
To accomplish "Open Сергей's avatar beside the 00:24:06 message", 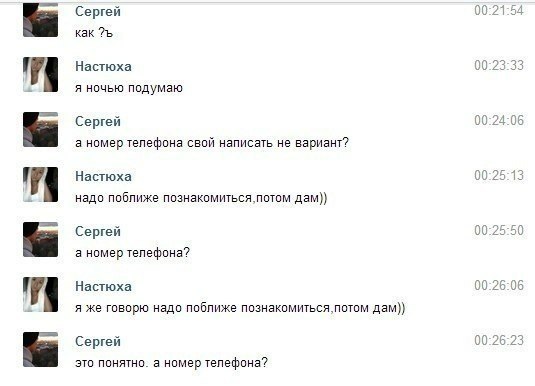I will click(40, 129).
